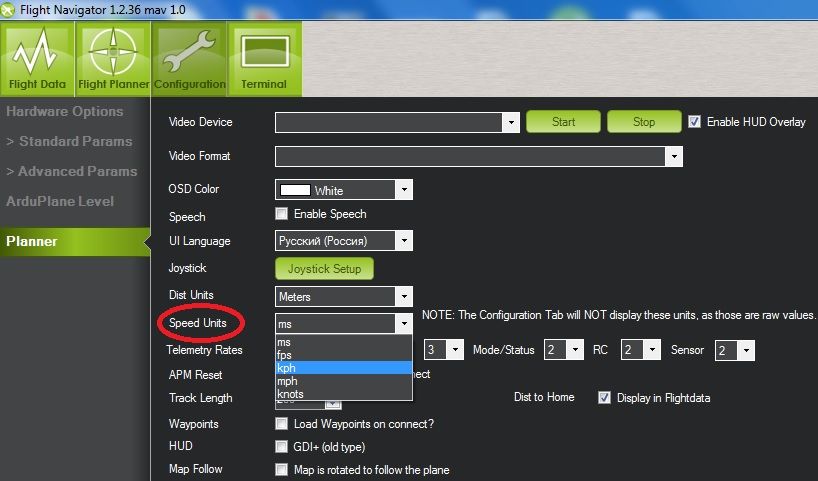The height and width of the screenshot is (481, 818).
Task: Check Load Waypoints on connect option
Action: tap(282, 424)
